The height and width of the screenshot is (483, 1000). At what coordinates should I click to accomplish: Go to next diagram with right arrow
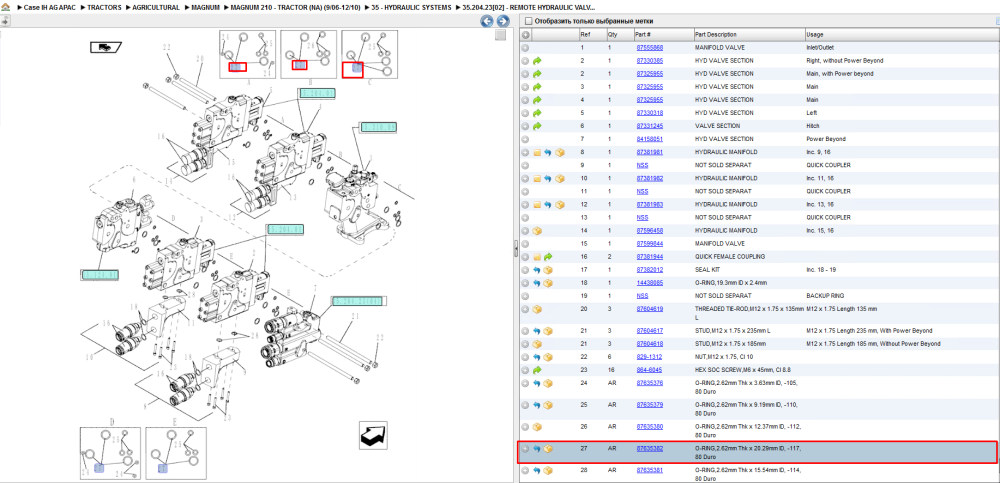coord(503,21)
